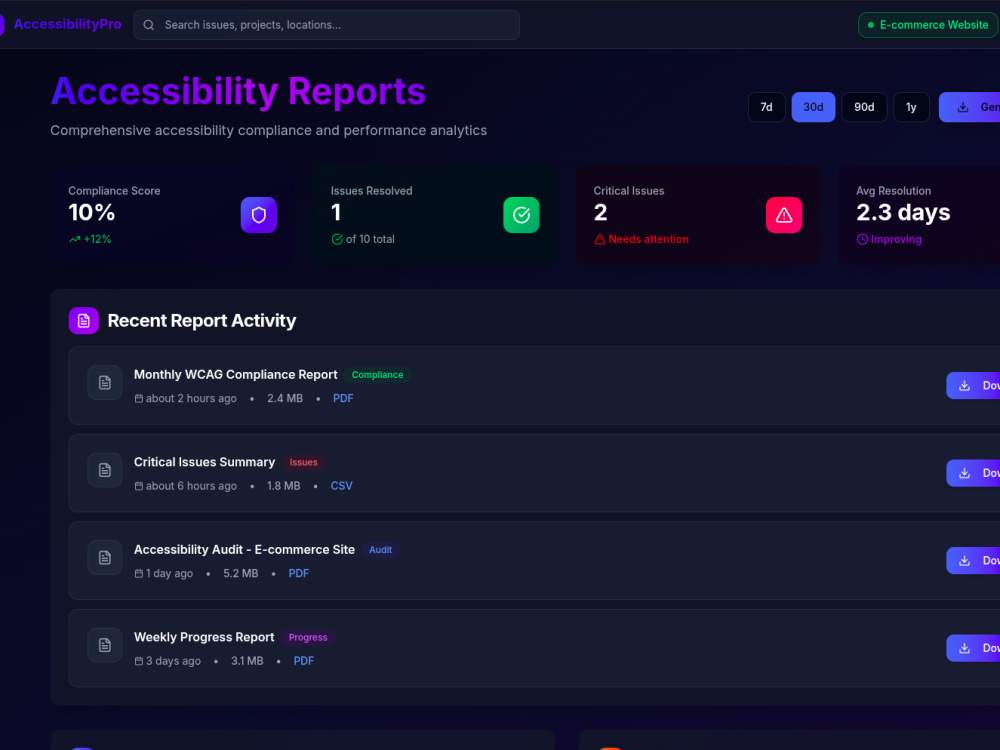Viewport: 1000px width, 750px height.
Task: Click the Monthly WCAG Compliance Report file icon
Action: click(105, 383)
